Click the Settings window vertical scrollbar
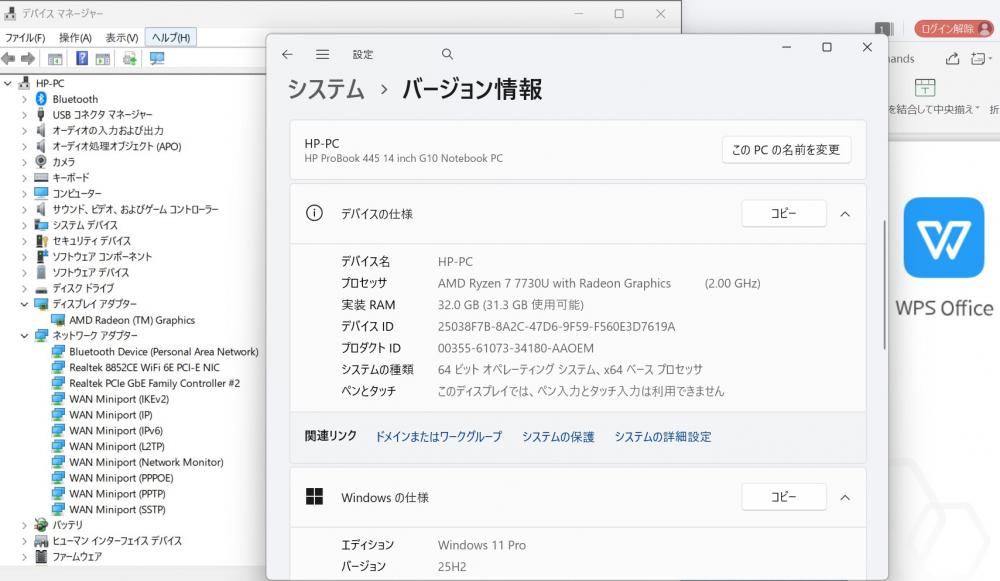Image resolution: width=1000 pixels, height=581 pixels. (x=884, y=285)
